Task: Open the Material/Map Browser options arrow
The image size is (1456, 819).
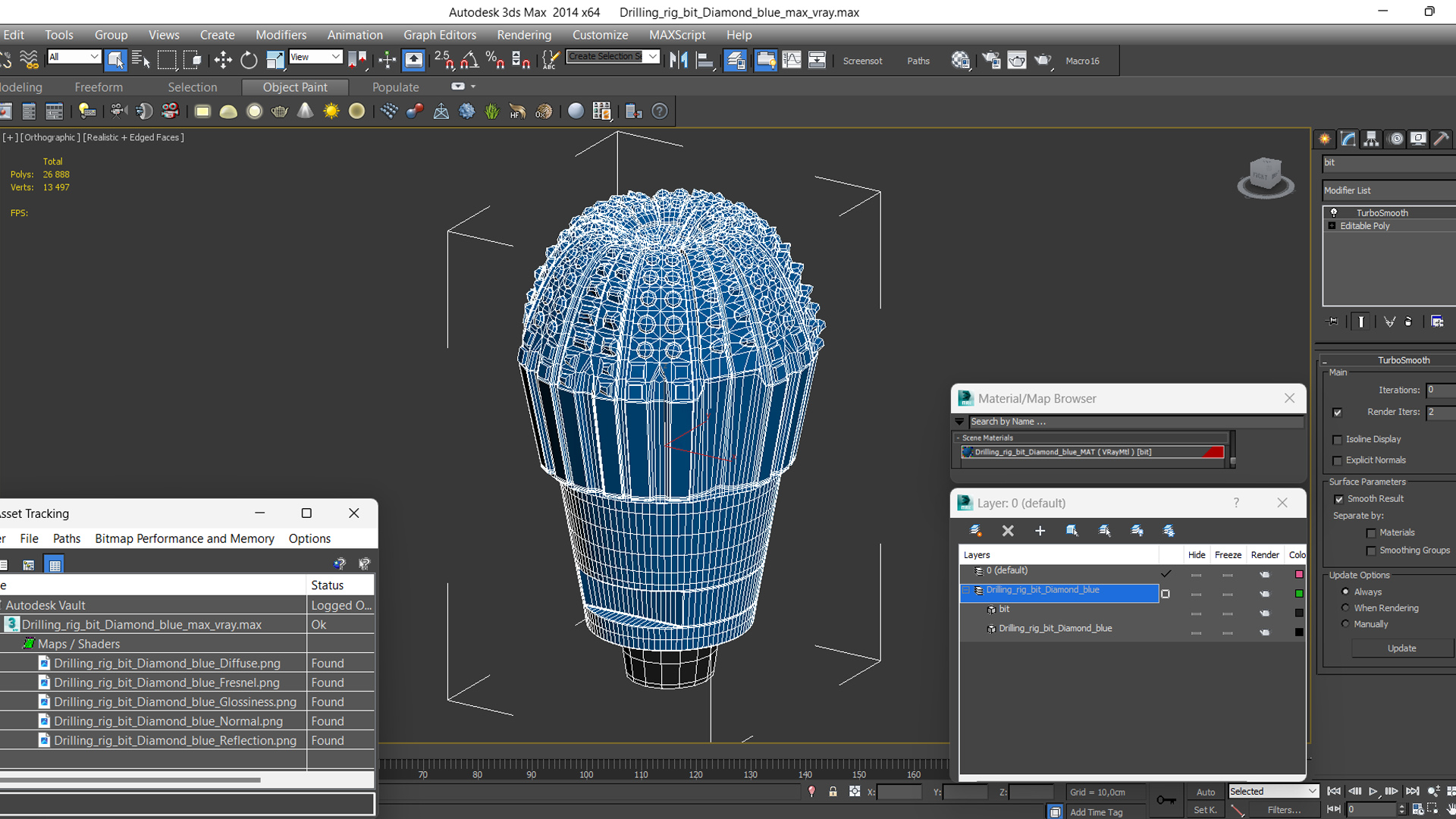Action: click(960, 422)
